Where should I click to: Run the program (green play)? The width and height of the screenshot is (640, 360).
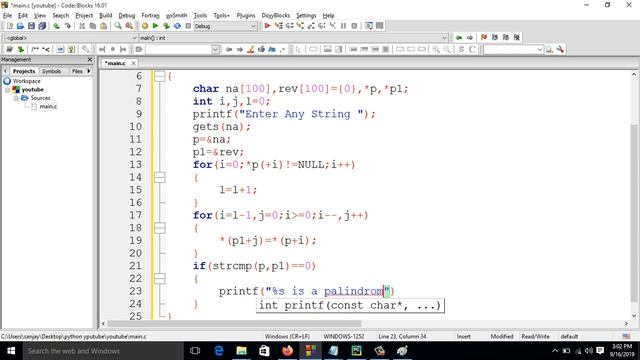coord(155,26)
